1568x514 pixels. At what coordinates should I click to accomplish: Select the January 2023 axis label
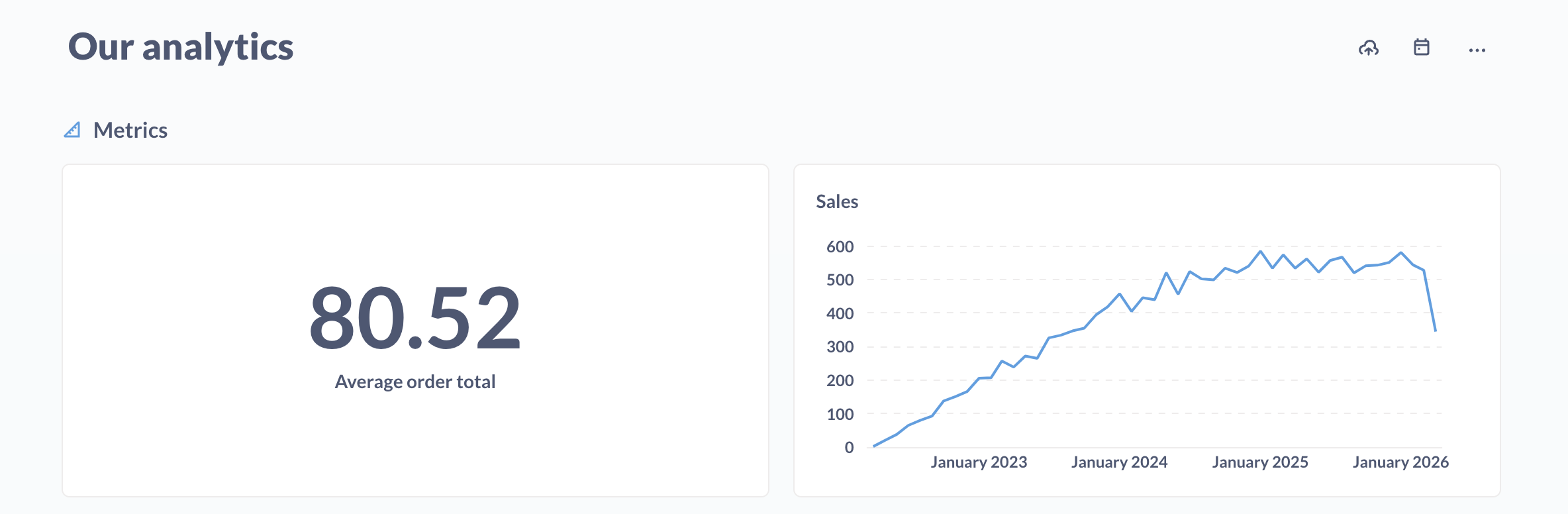point(979,462)
